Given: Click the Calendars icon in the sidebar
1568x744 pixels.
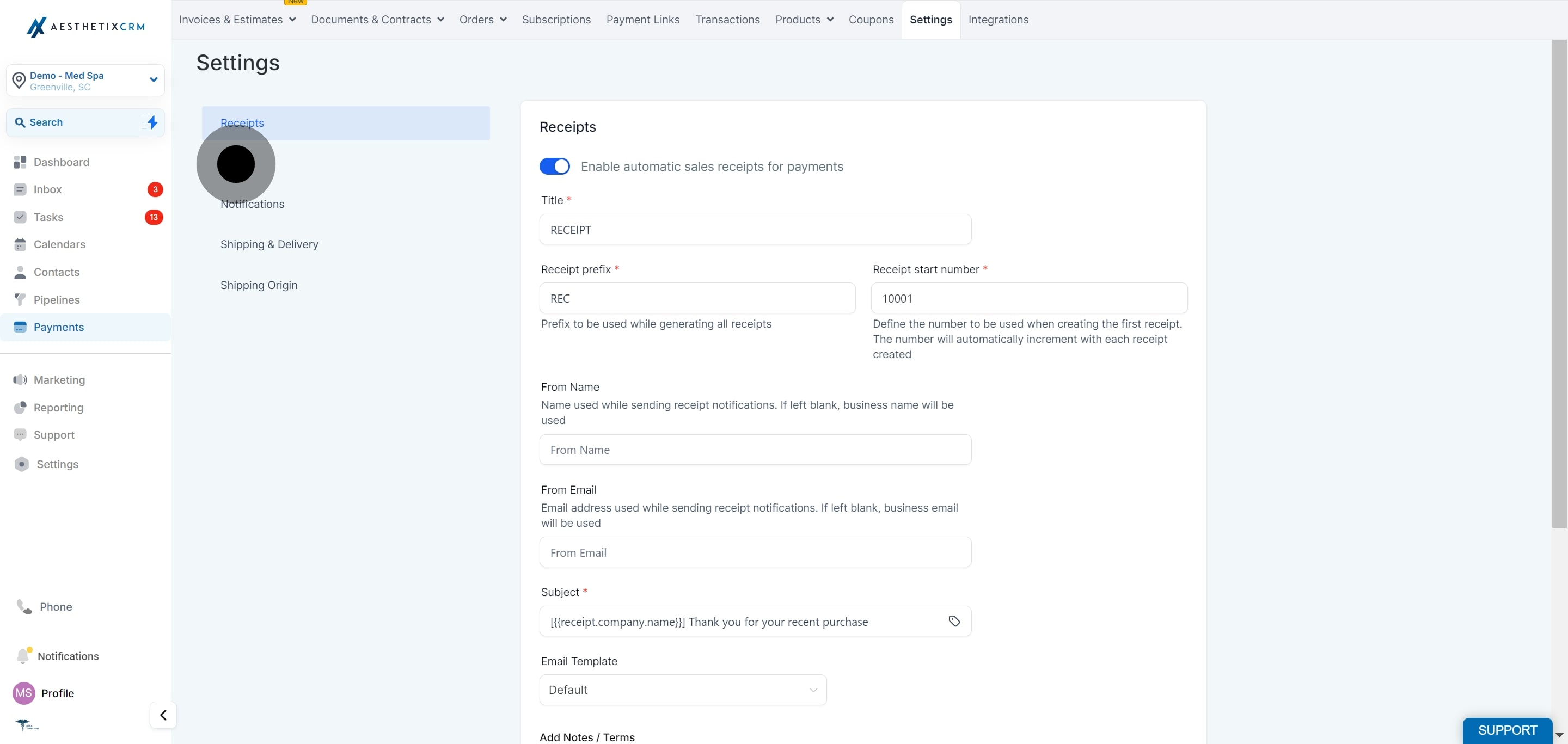Looking at the screenshot, I should tap(20, 244).
